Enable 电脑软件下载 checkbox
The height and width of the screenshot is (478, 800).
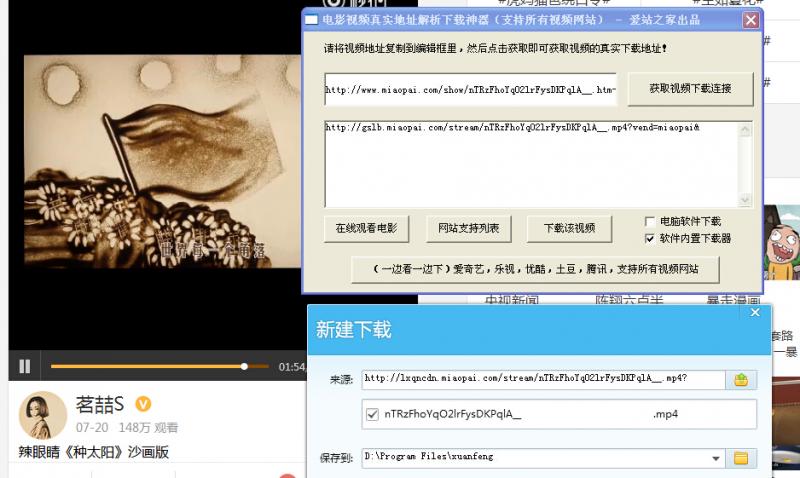click(x=649, y=221)
